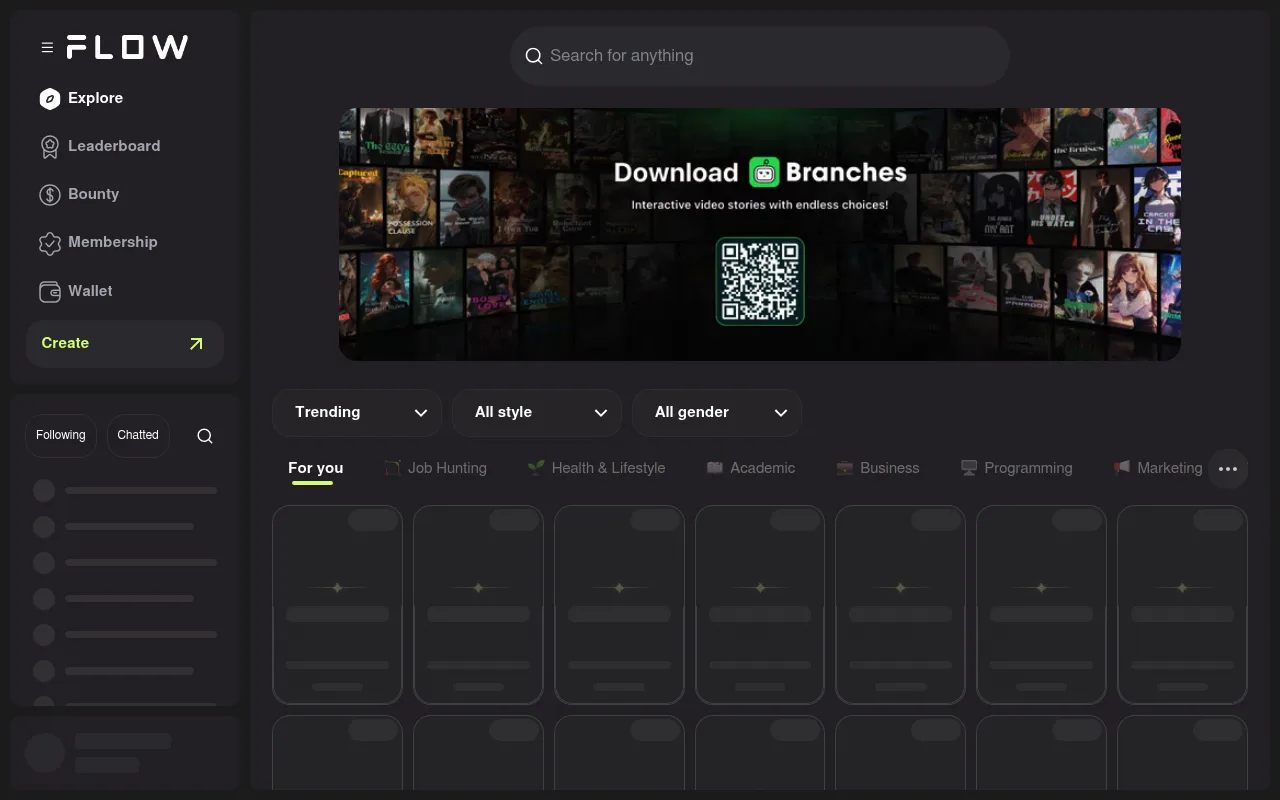The width and height of the screenshot is (1280, 800).
Task: Click the Academic category icon
Action: pyautogui.click(x=714, y=468)
